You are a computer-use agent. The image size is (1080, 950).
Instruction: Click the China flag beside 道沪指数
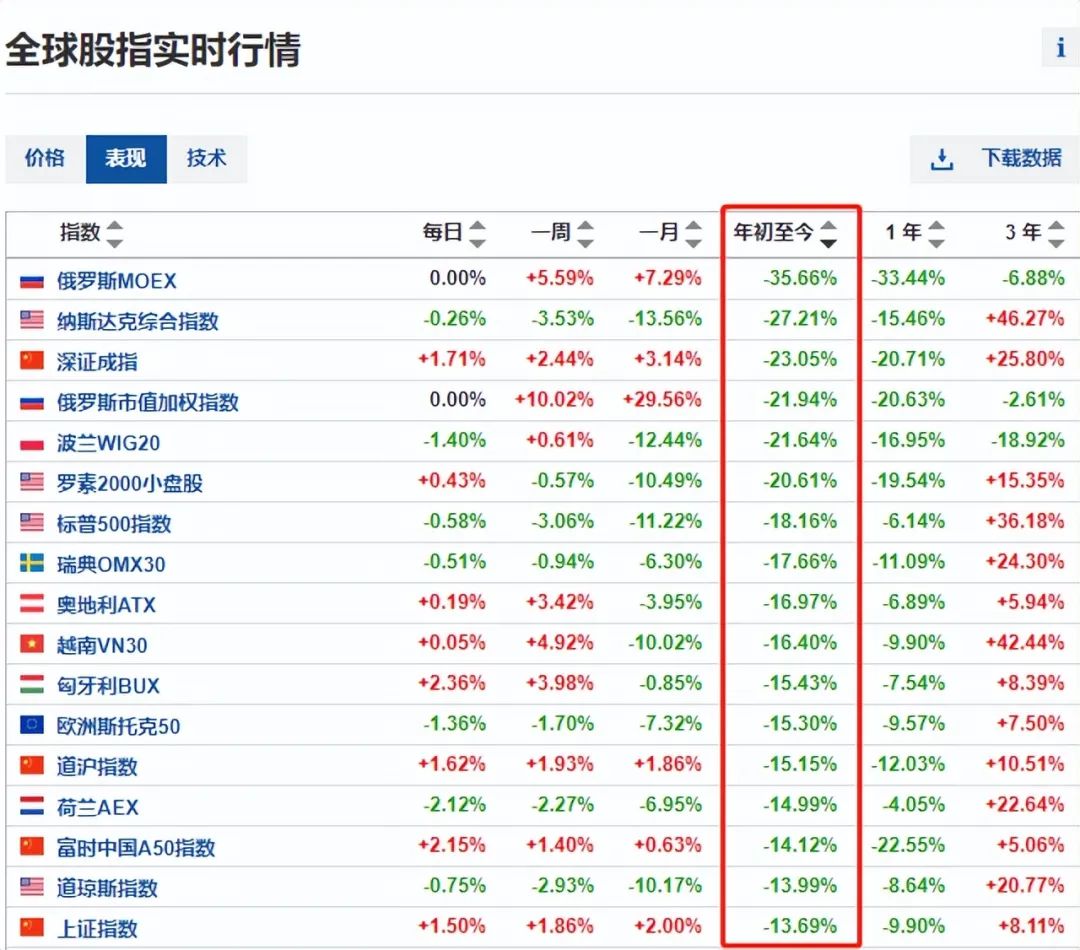pos(32,765)
